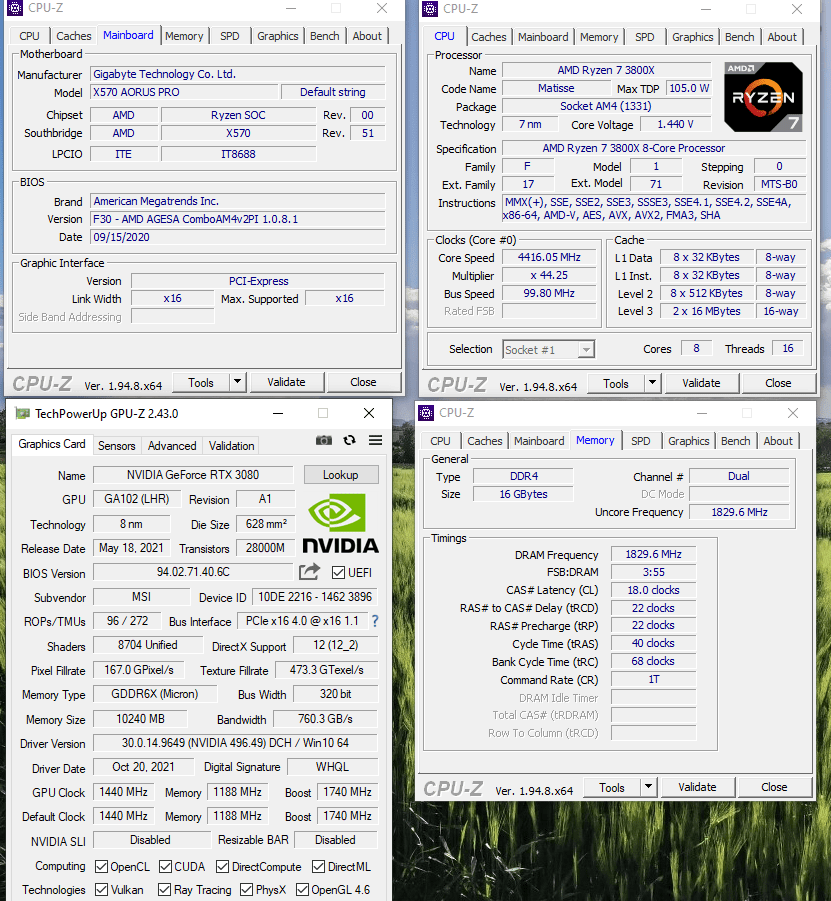Image resolution: width=831 pixels, height=901 pixels.
Task: Click the Level 3 cache 2 x 16 MBytes
Action: coord(706,311)
